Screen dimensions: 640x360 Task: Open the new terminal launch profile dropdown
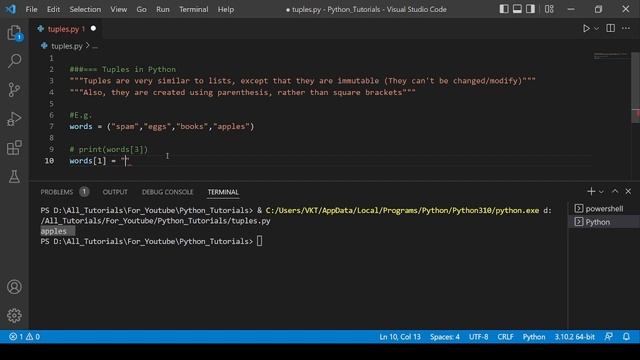601,191
